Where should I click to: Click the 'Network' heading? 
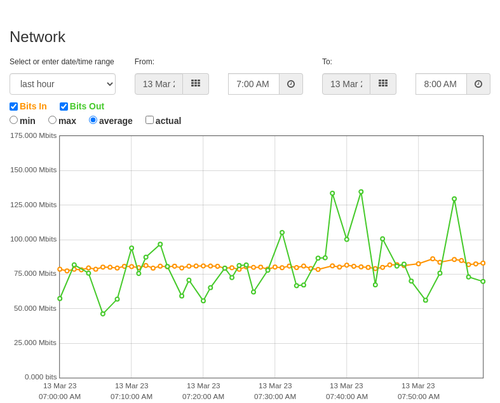37,37
